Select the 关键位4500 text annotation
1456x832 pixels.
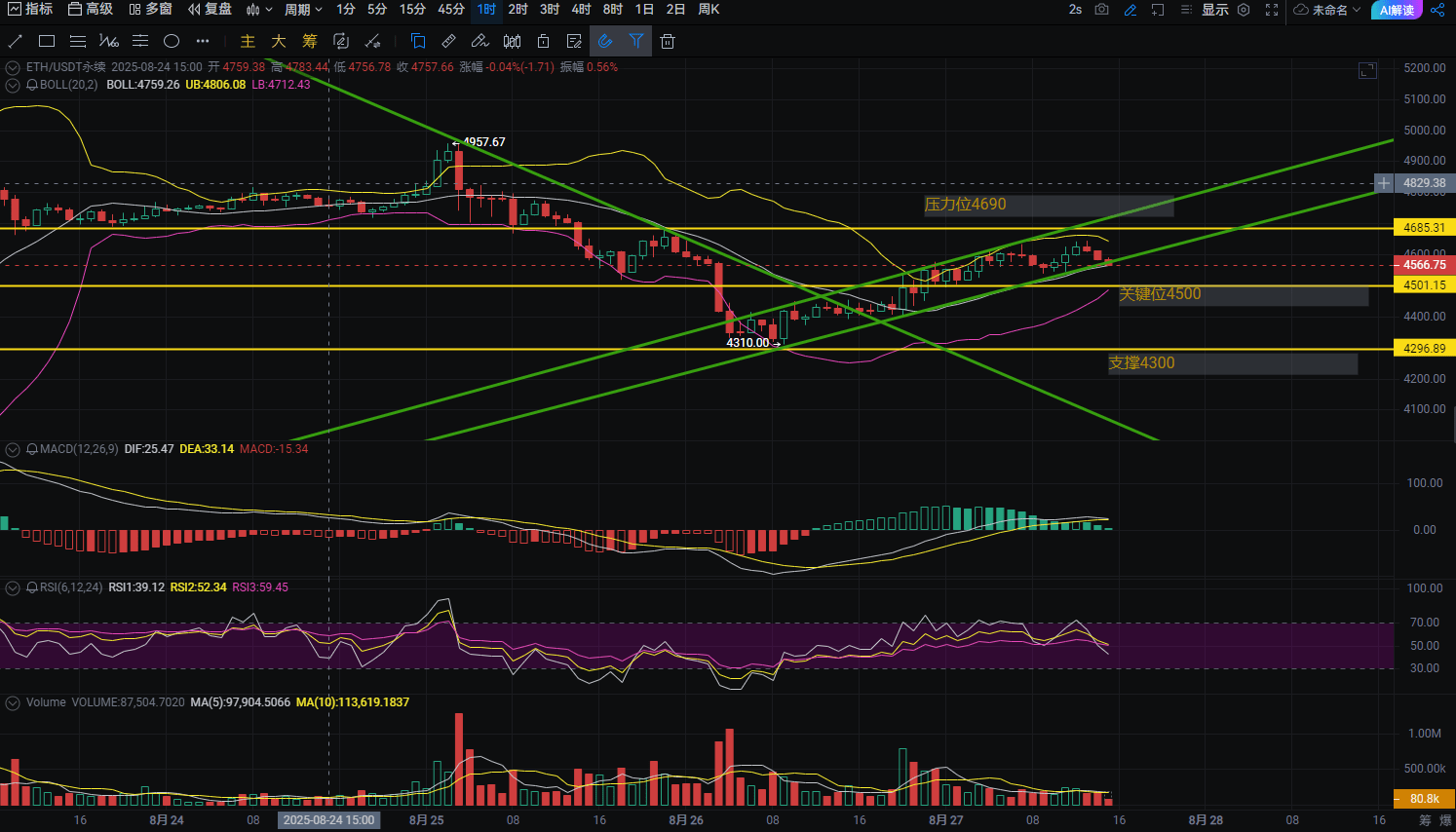point(1160,294)
